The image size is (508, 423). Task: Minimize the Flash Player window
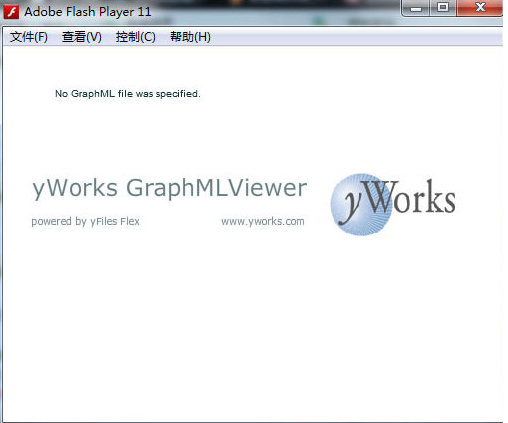(416, 8)
